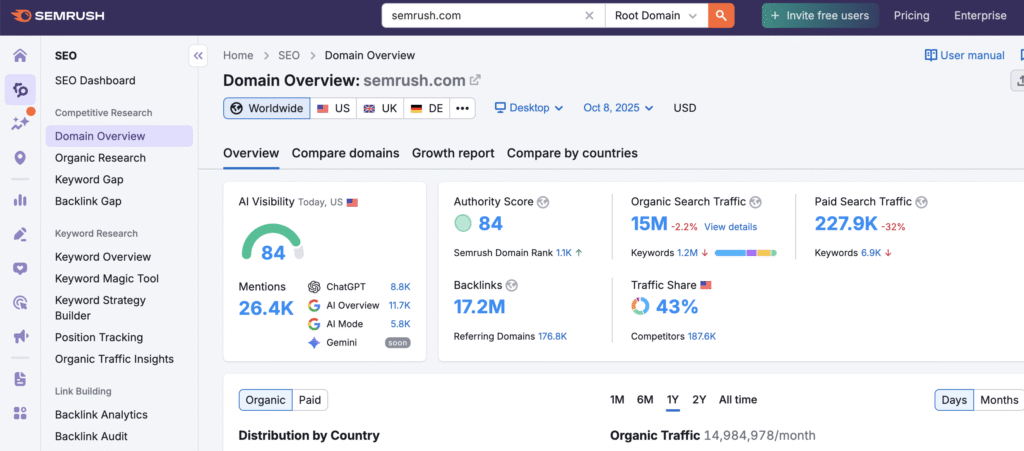Collapse the SEO sidebar with double chevron
The width and height of the screenshot is (1024, 451).
[x=198, y=56]
